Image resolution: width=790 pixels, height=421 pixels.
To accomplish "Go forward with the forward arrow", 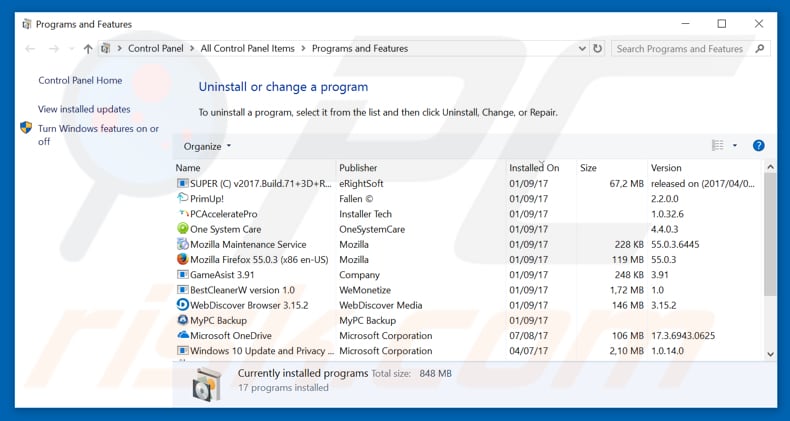I will pyautogui.click(x=53, y=49).
